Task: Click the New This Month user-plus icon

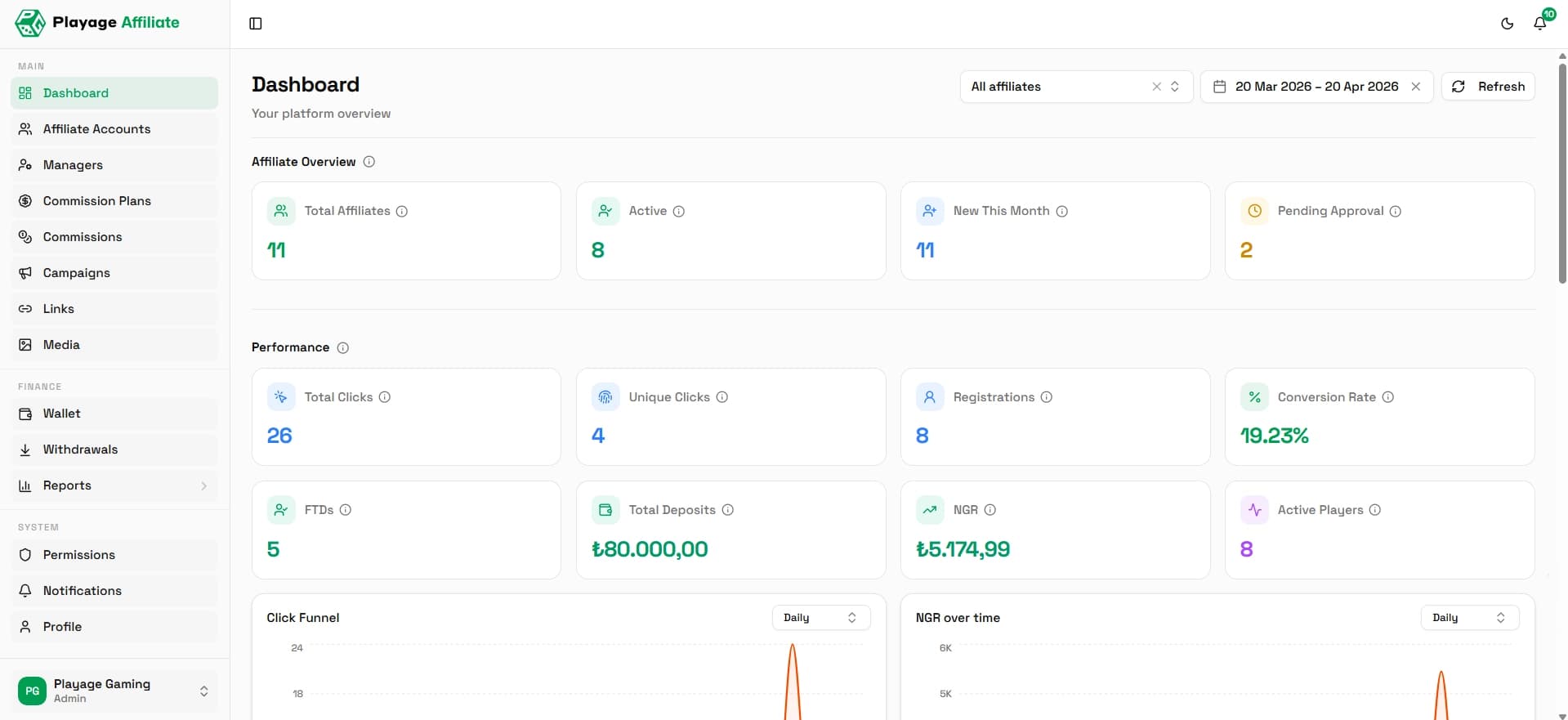Action: (x=930, y=211)
